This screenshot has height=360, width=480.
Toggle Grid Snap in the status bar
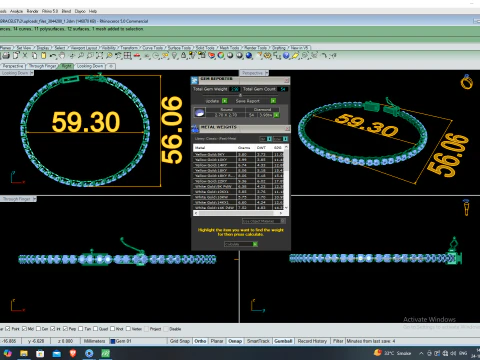tap(180, 341)
